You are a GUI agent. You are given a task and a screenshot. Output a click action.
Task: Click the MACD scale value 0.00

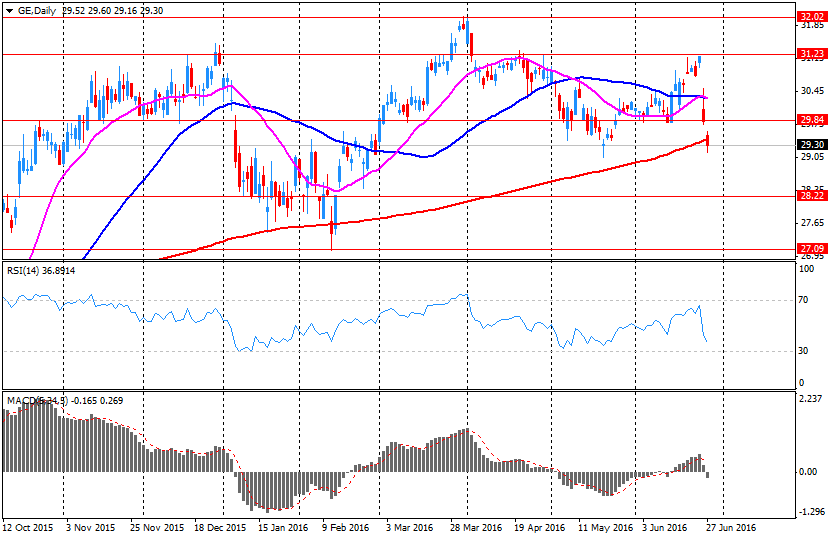click(808, 472)
